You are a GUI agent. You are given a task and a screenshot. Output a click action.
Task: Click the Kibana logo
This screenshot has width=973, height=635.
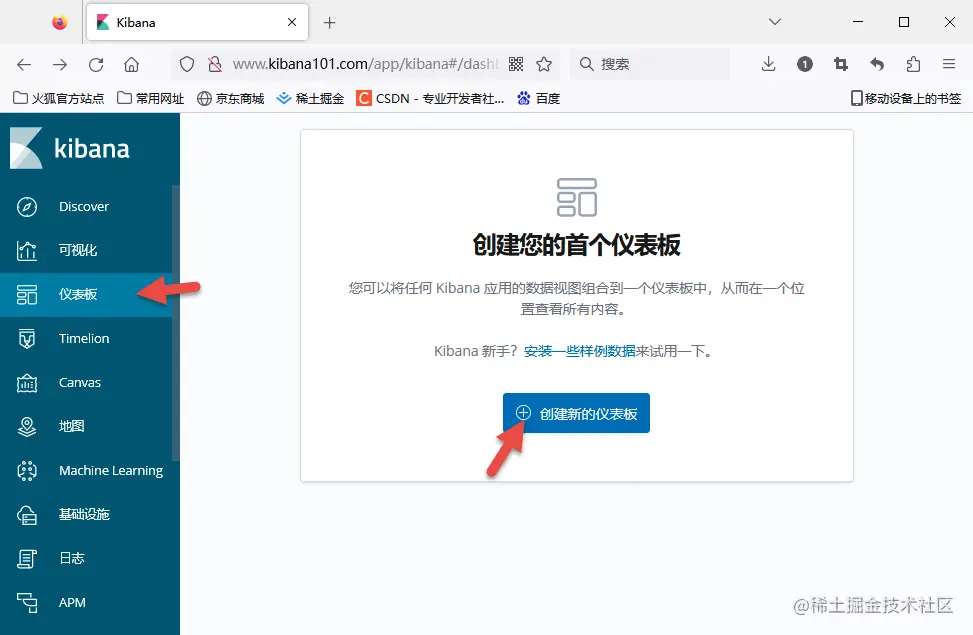pos(70,148)
